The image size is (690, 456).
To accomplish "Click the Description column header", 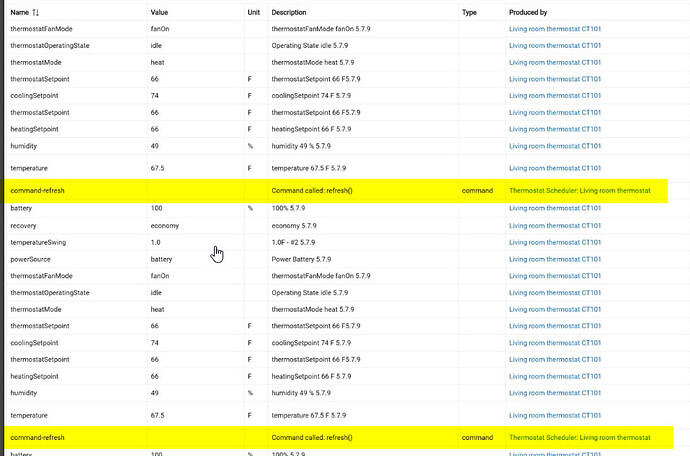I will pyautogui.click(x=289, y=12).
